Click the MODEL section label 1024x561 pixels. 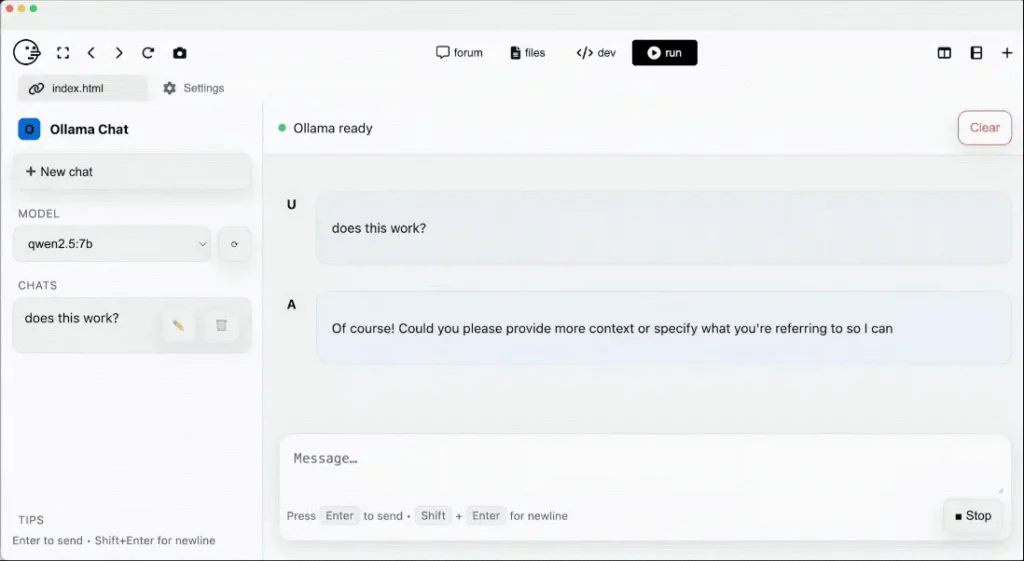[x=39, y=214]
